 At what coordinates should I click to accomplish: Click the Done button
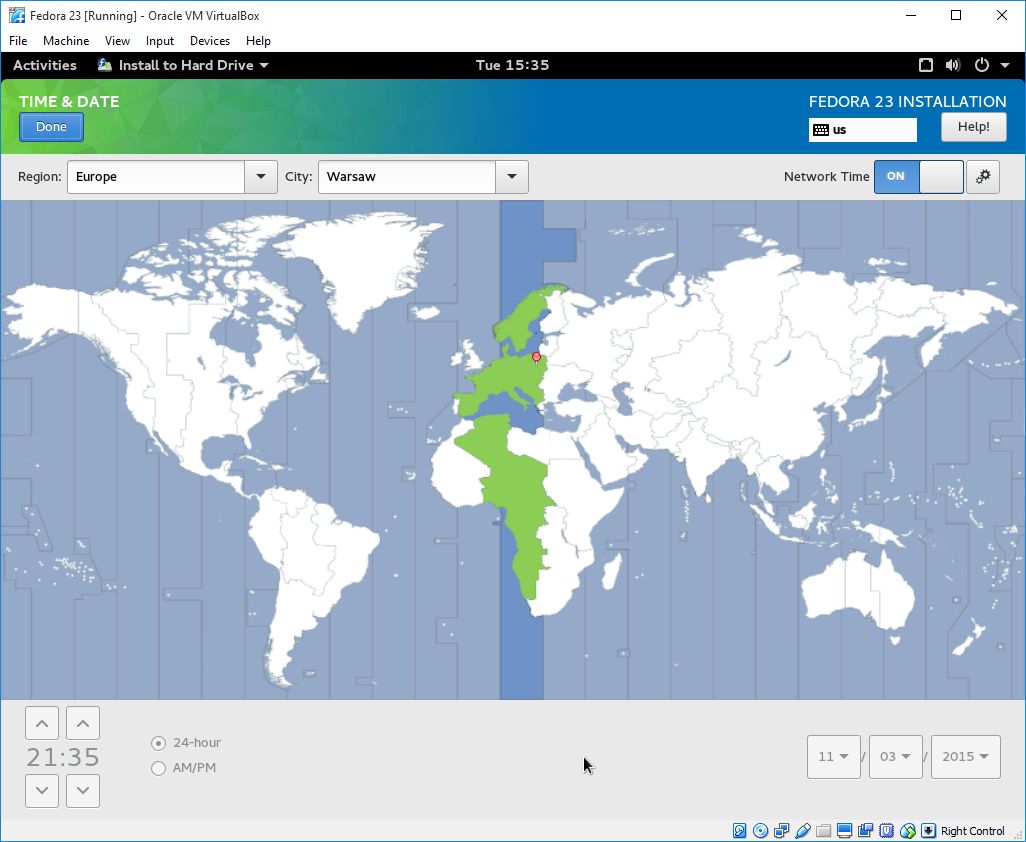pyautogui.click(x=51, y=127)
